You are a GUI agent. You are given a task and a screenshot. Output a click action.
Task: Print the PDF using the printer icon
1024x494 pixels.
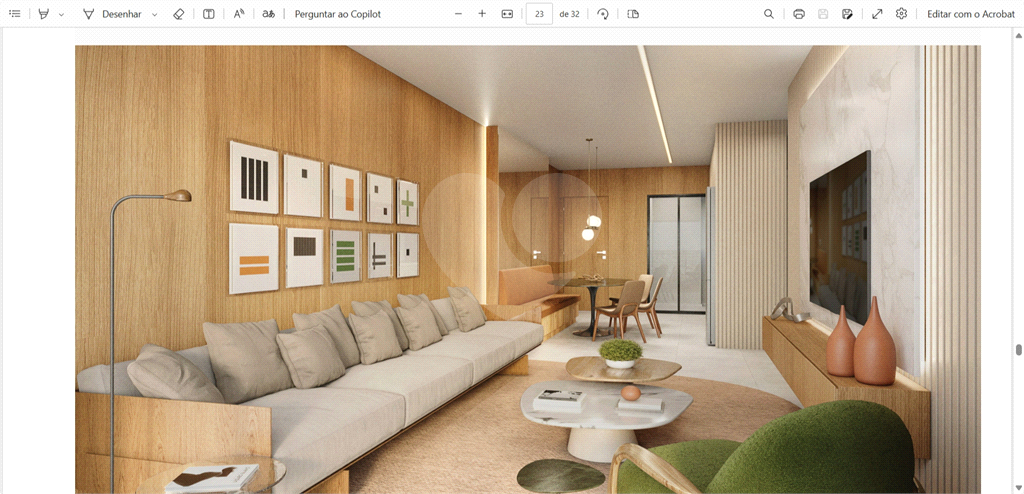pyautogui.click(x=799, y=14)
